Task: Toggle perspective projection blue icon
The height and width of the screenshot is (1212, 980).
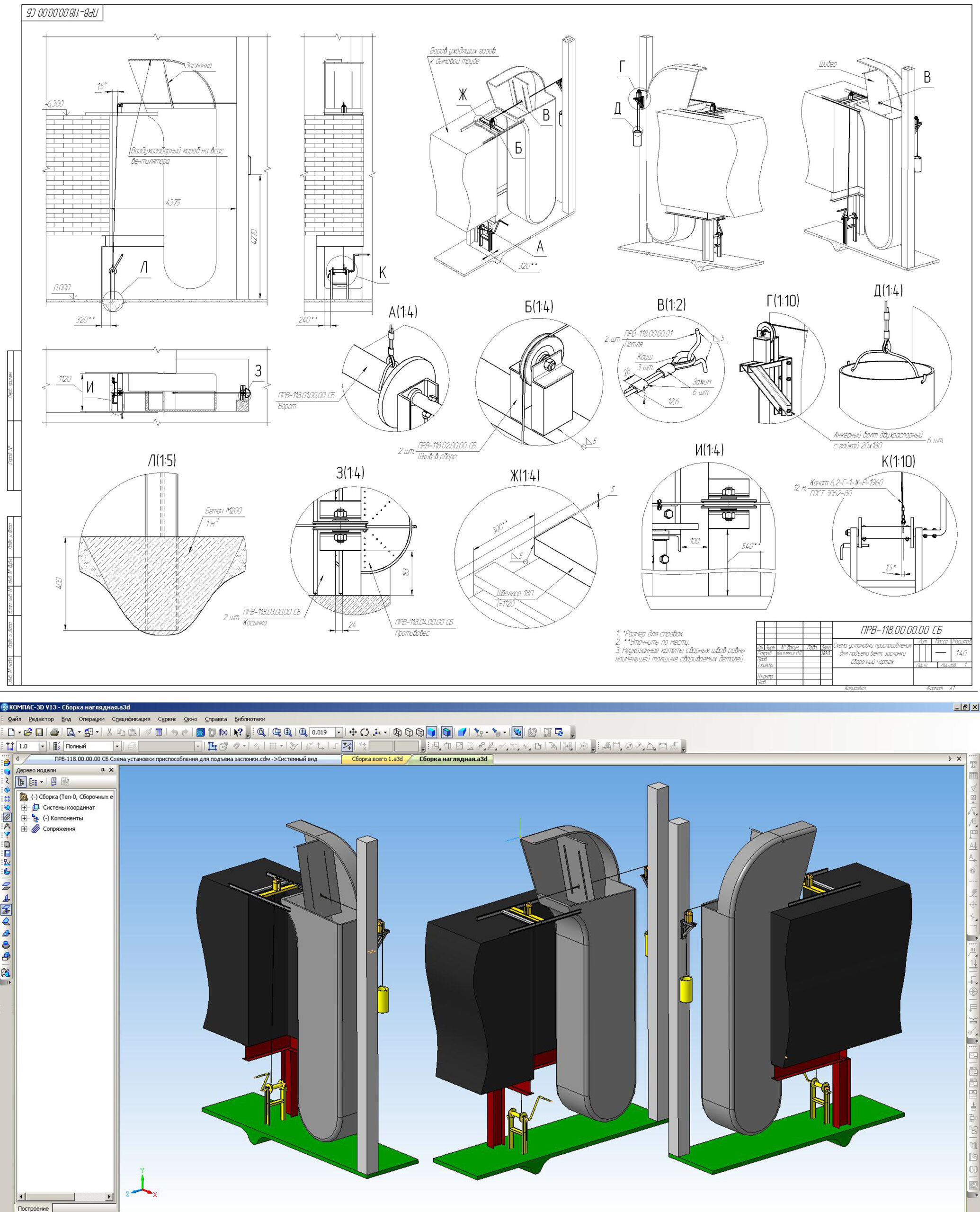Action: pos(463,732)
